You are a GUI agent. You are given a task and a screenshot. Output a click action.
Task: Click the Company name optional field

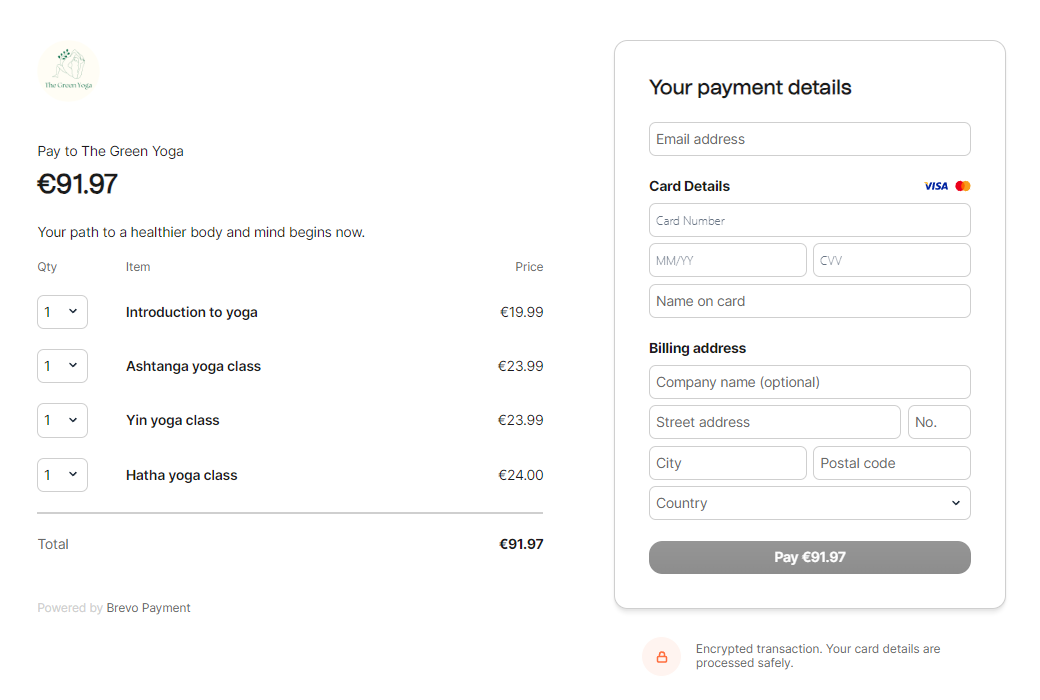coord(809,382)
